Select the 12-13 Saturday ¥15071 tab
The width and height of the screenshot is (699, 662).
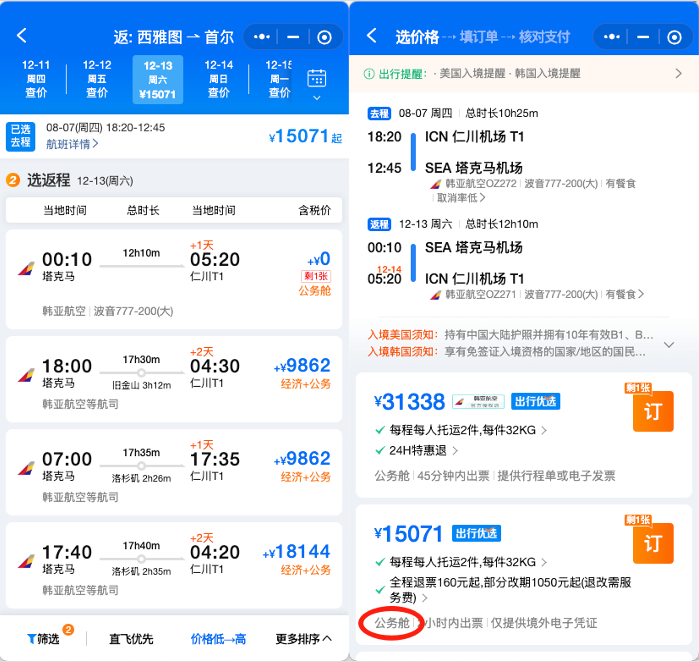[x=158, y=79]
